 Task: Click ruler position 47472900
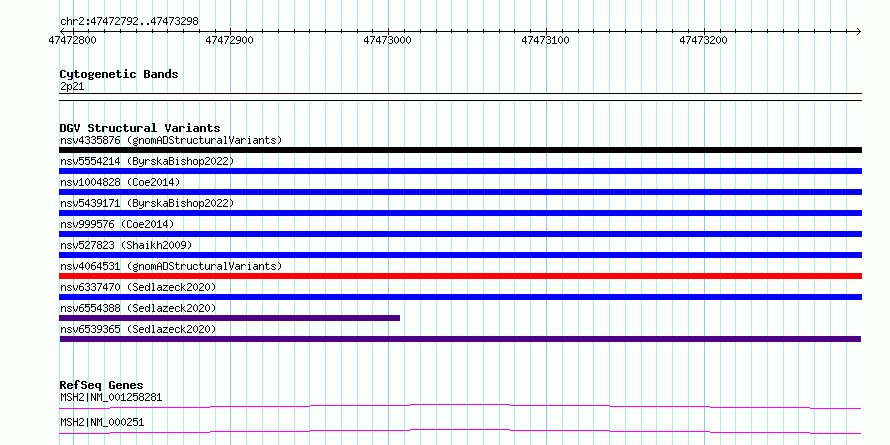point(230,40)
